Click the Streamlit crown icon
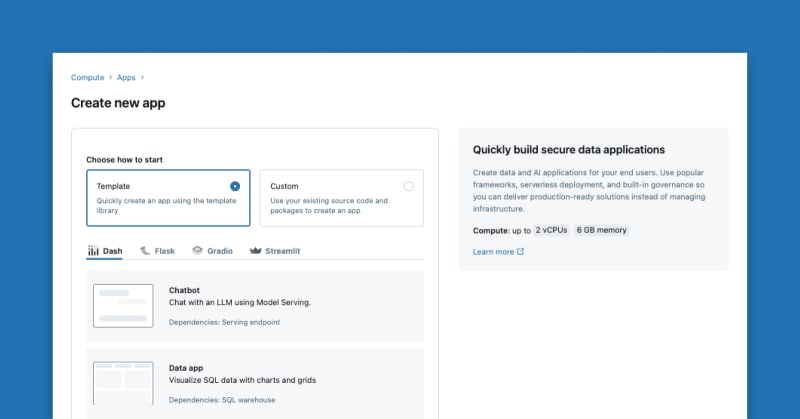Image resolution: width=800 pixels, height=419 pixels. 255,251
